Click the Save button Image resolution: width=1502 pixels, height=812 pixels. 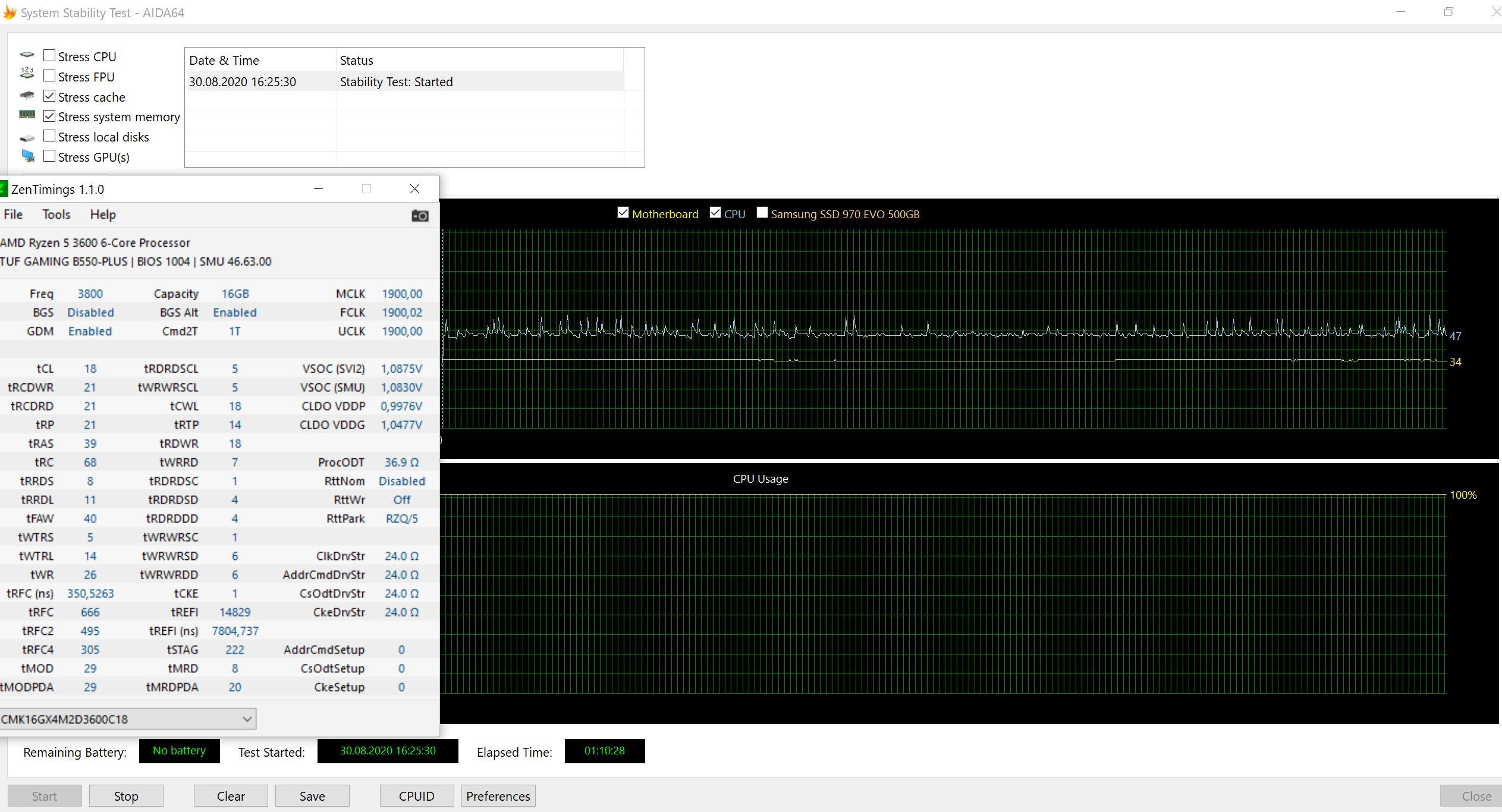point(312,796)
